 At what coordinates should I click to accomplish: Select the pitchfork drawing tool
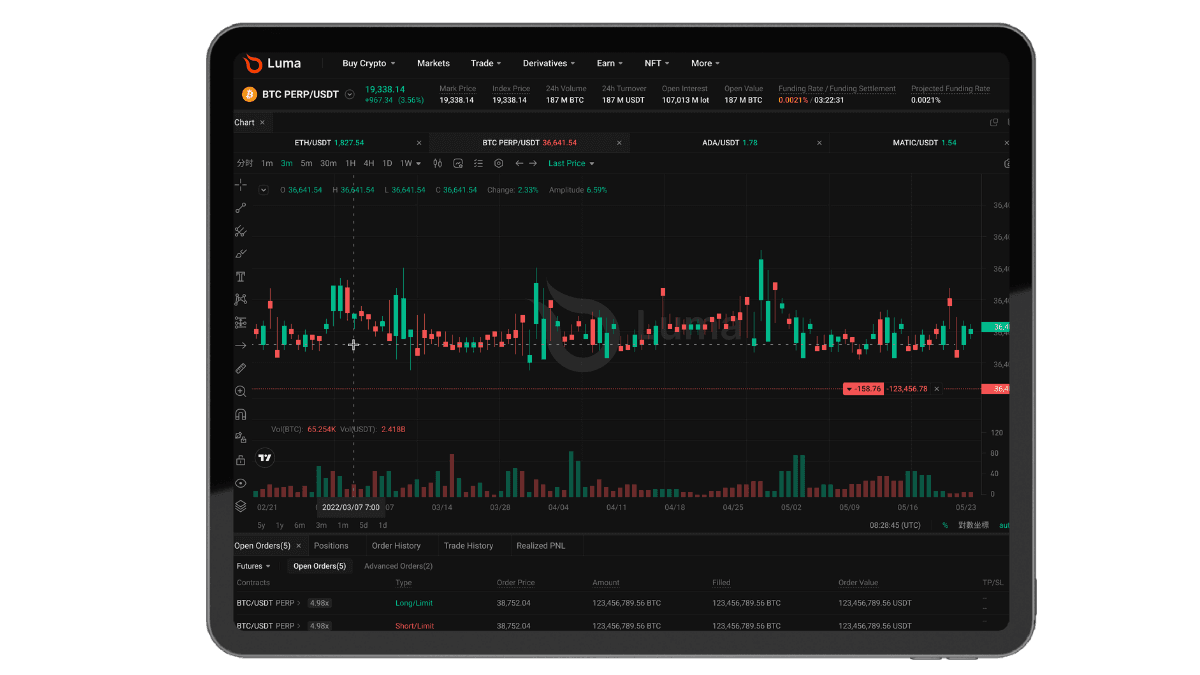(240, 231)
